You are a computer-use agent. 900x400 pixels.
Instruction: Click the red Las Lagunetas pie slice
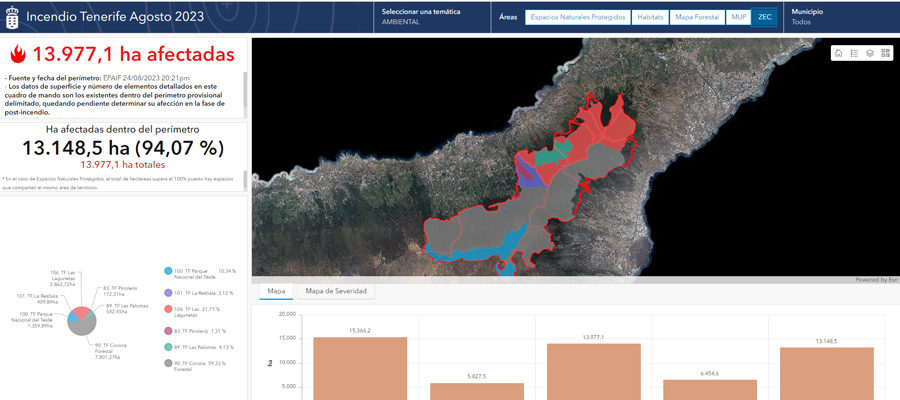(82, 312)
